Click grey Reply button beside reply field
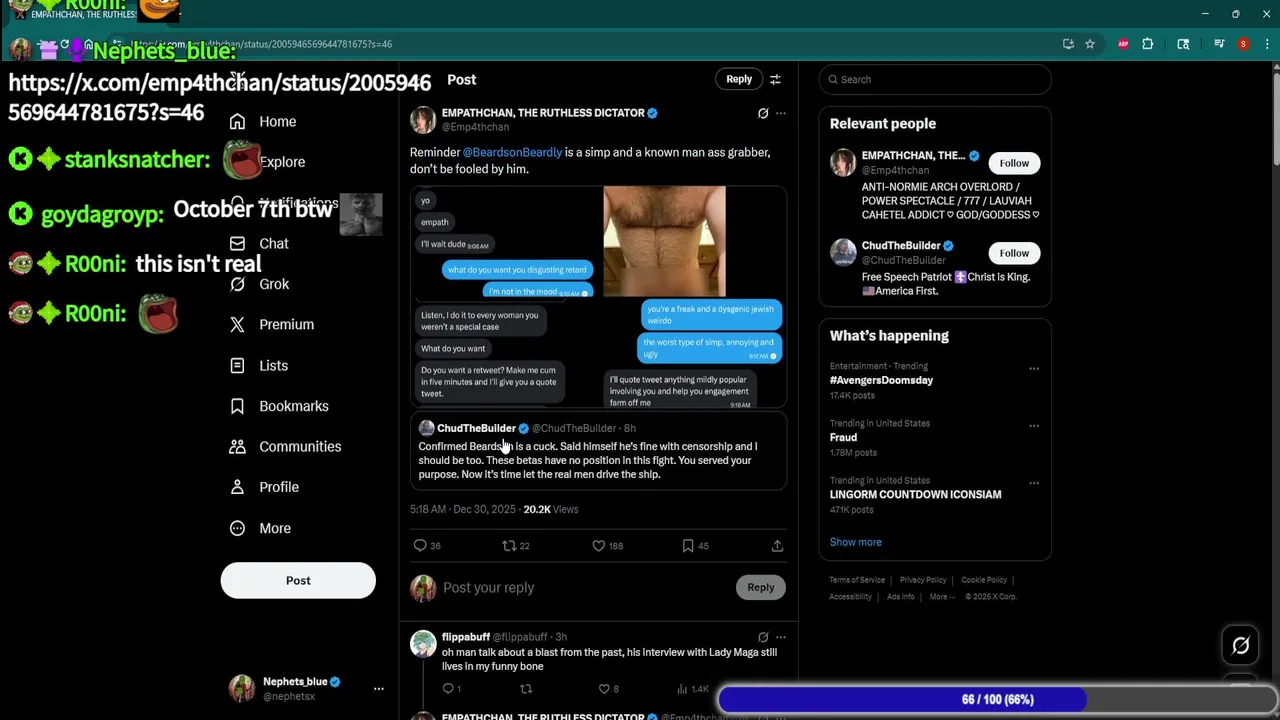This screenshot has width=1280, height=720. 761,587
